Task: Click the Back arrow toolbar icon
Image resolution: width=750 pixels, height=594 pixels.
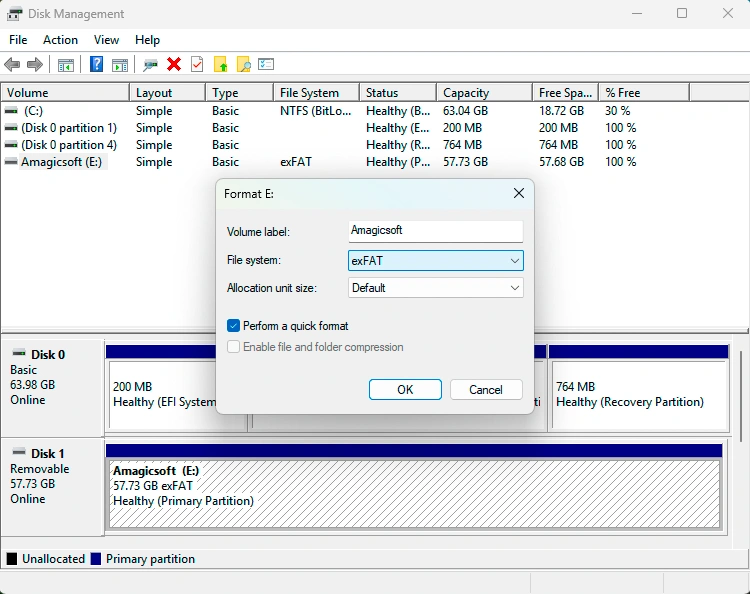Action: click(12, 64)
